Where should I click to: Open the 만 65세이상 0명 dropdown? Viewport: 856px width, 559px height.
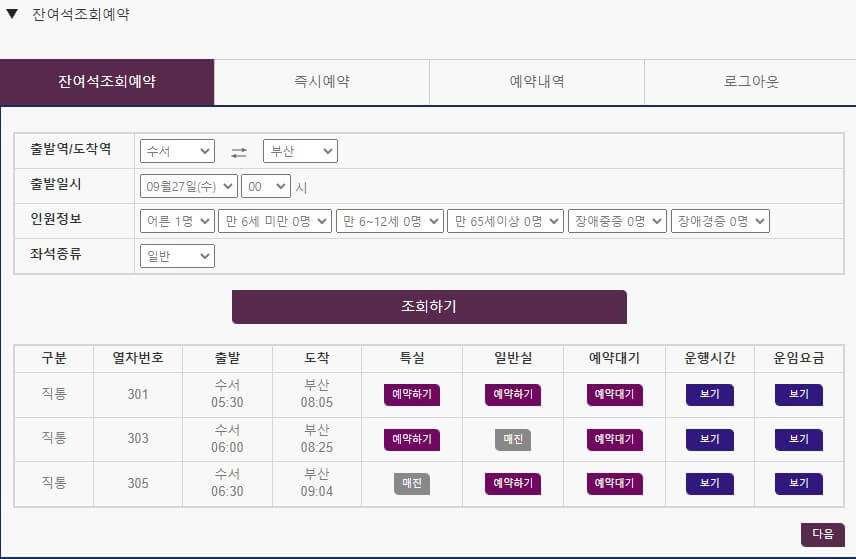pos(506,221)
